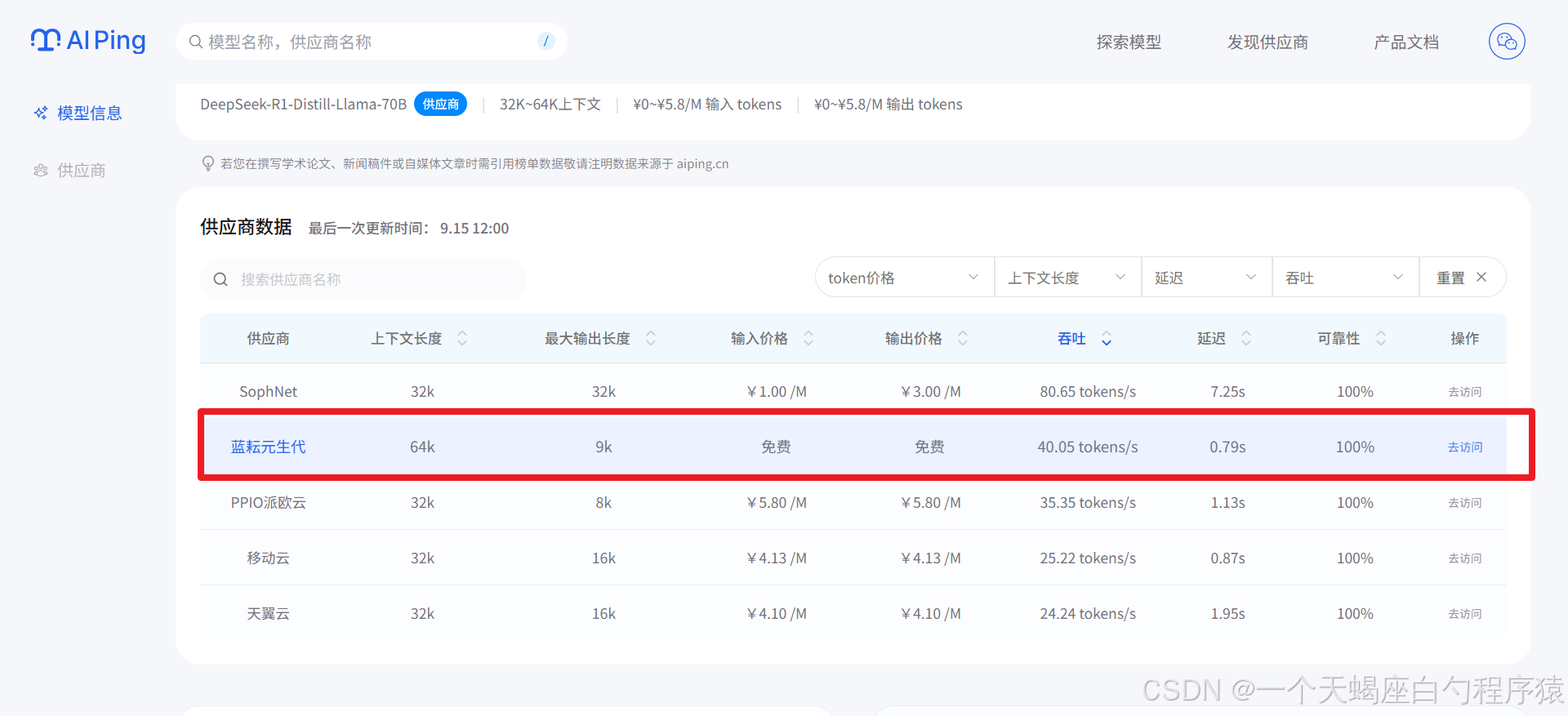Viewport: 1568px width, 716px height.
Task: Click the blue 供应商 tag badge
Action: [x=441, y=104]
